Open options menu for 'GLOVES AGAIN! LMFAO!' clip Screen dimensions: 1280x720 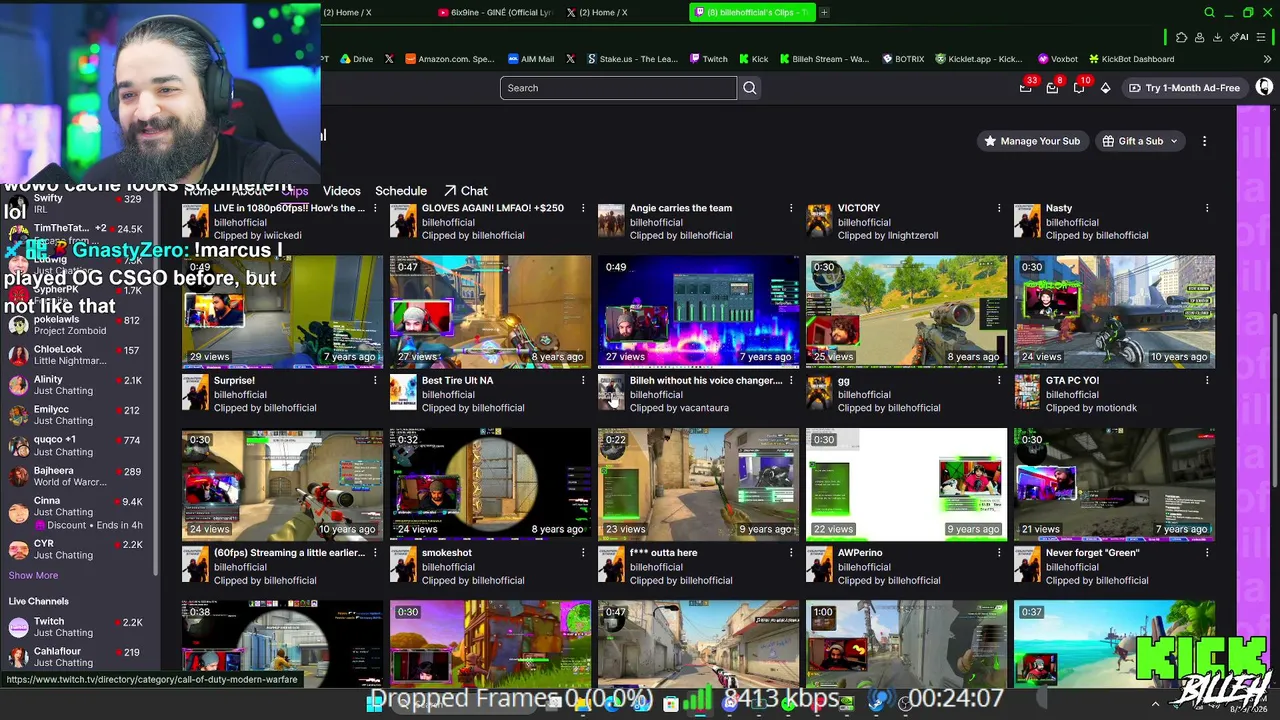(583, 208)
